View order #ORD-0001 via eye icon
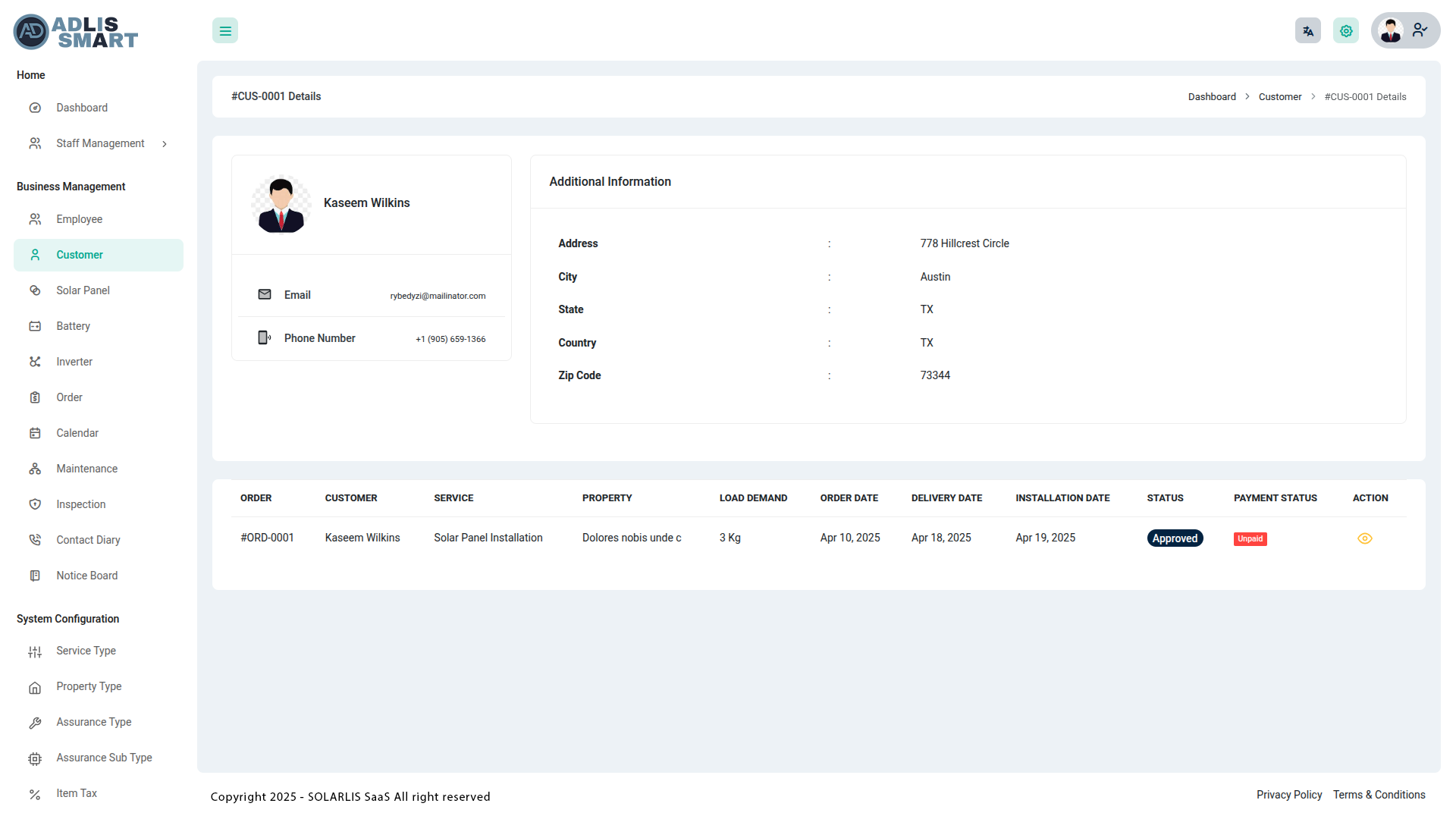This screenshot has height=819, width=1456. coord(1364,538)
